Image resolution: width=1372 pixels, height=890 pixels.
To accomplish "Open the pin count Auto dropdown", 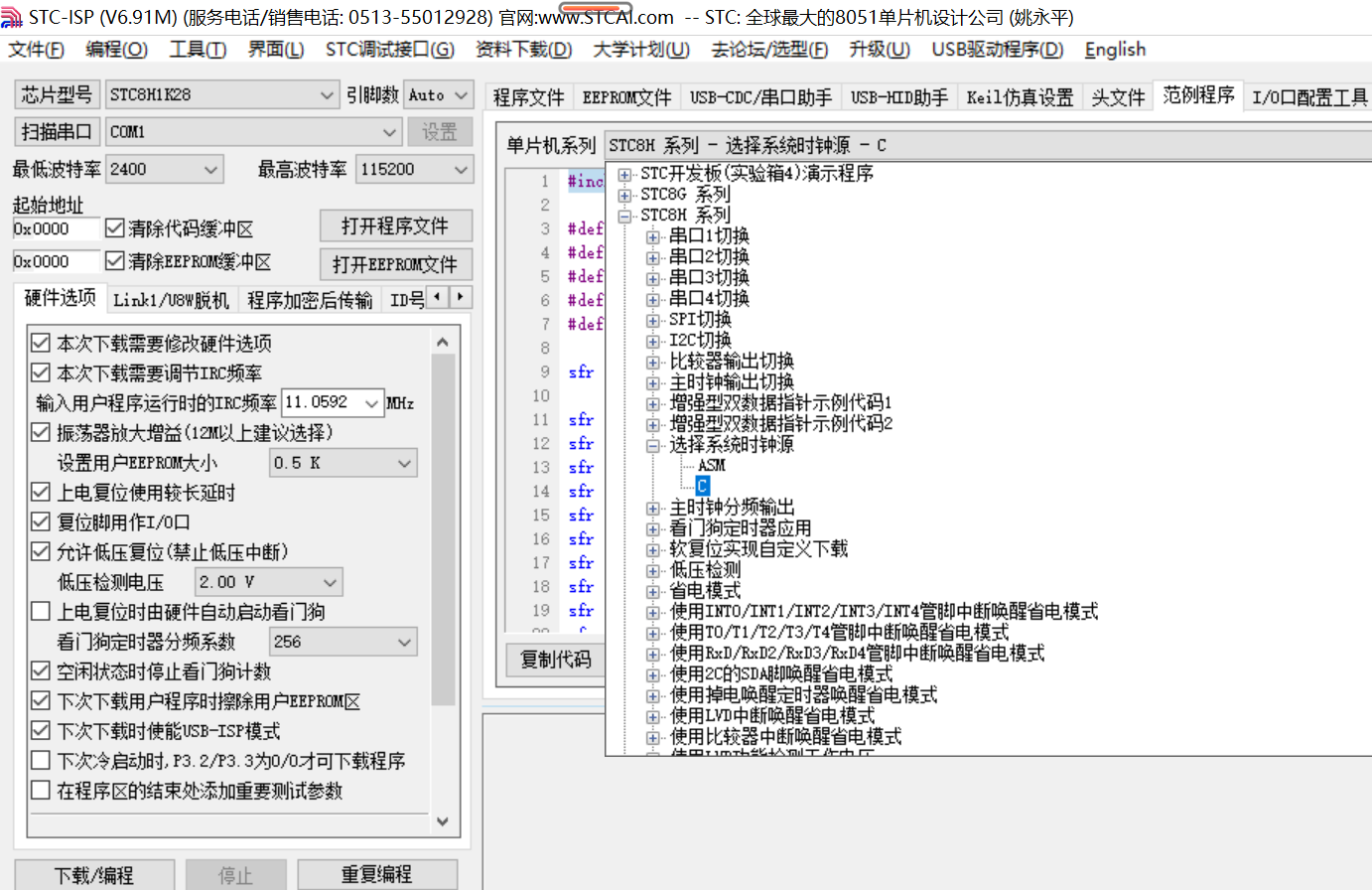I will (x=462, y=95).
